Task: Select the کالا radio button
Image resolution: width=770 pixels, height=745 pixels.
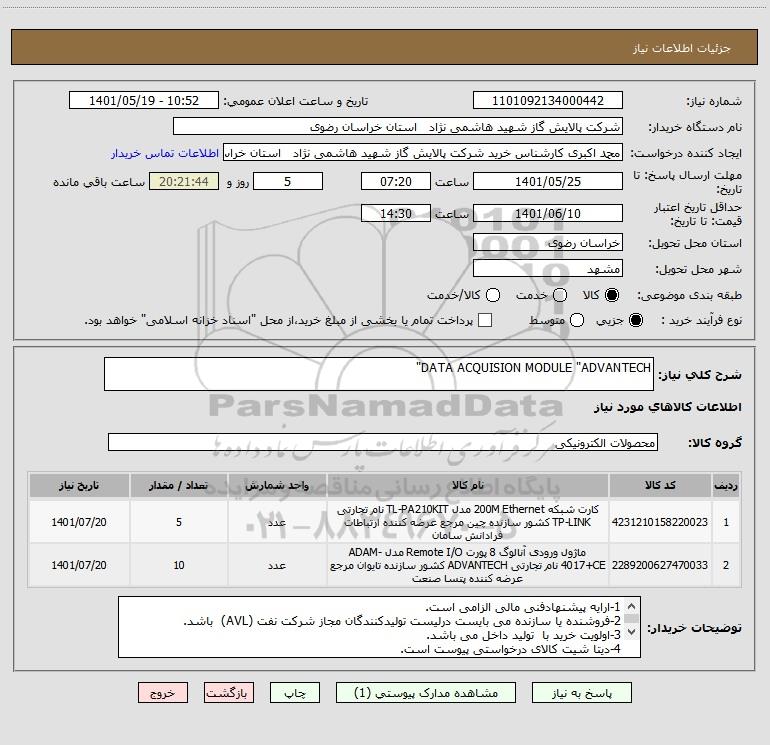Action: 612,295
